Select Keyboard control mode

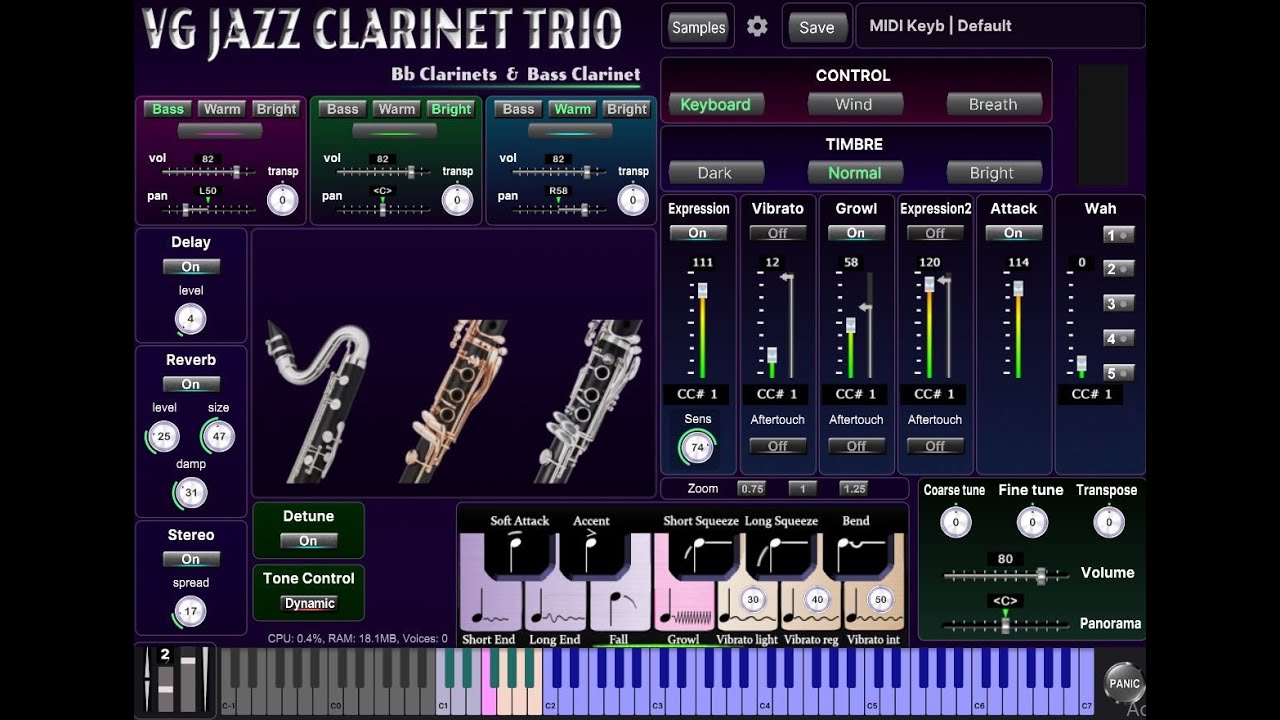point(716,104)
